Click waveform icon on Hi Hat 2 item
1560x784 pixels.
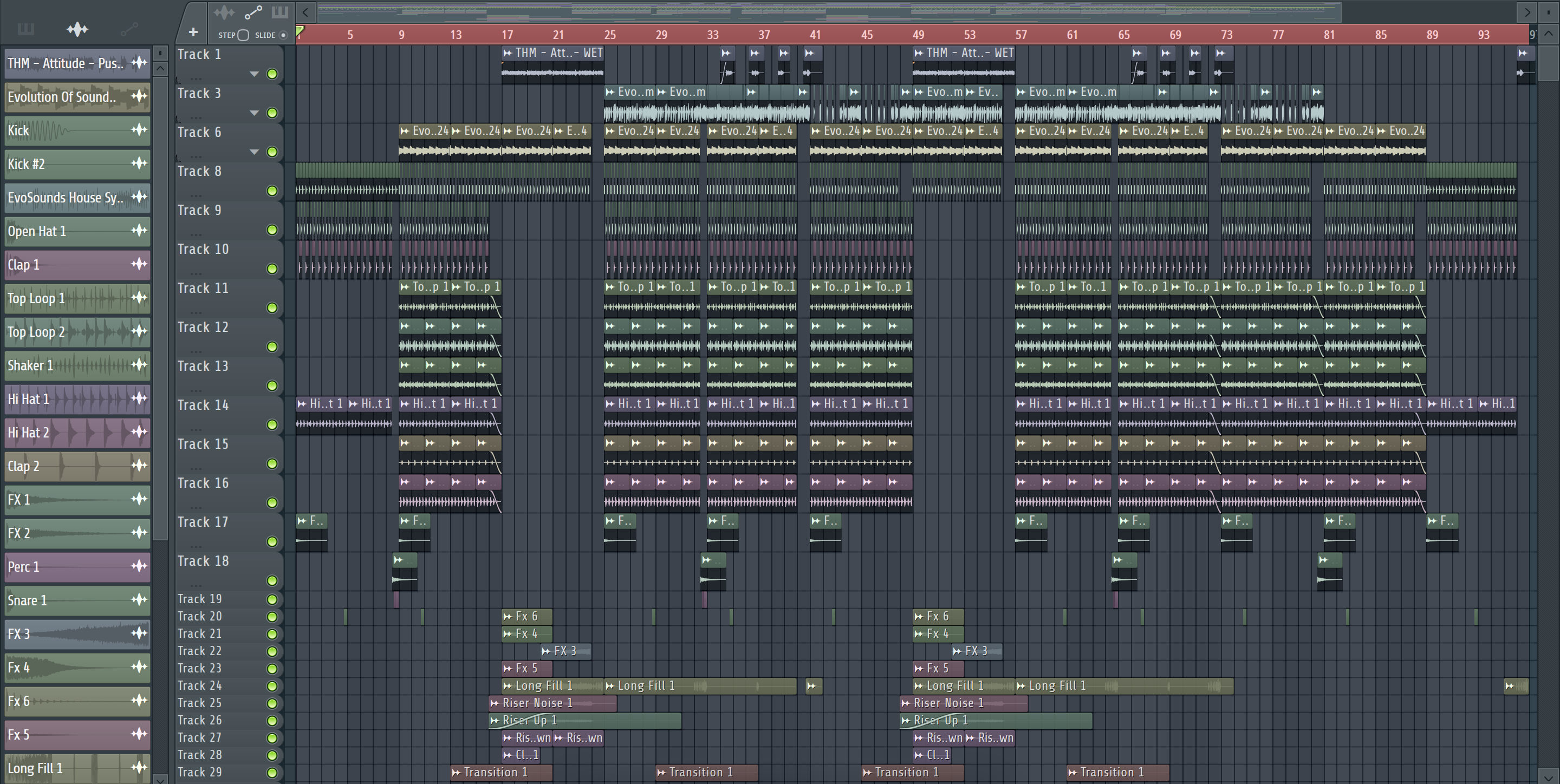(139, 432)
